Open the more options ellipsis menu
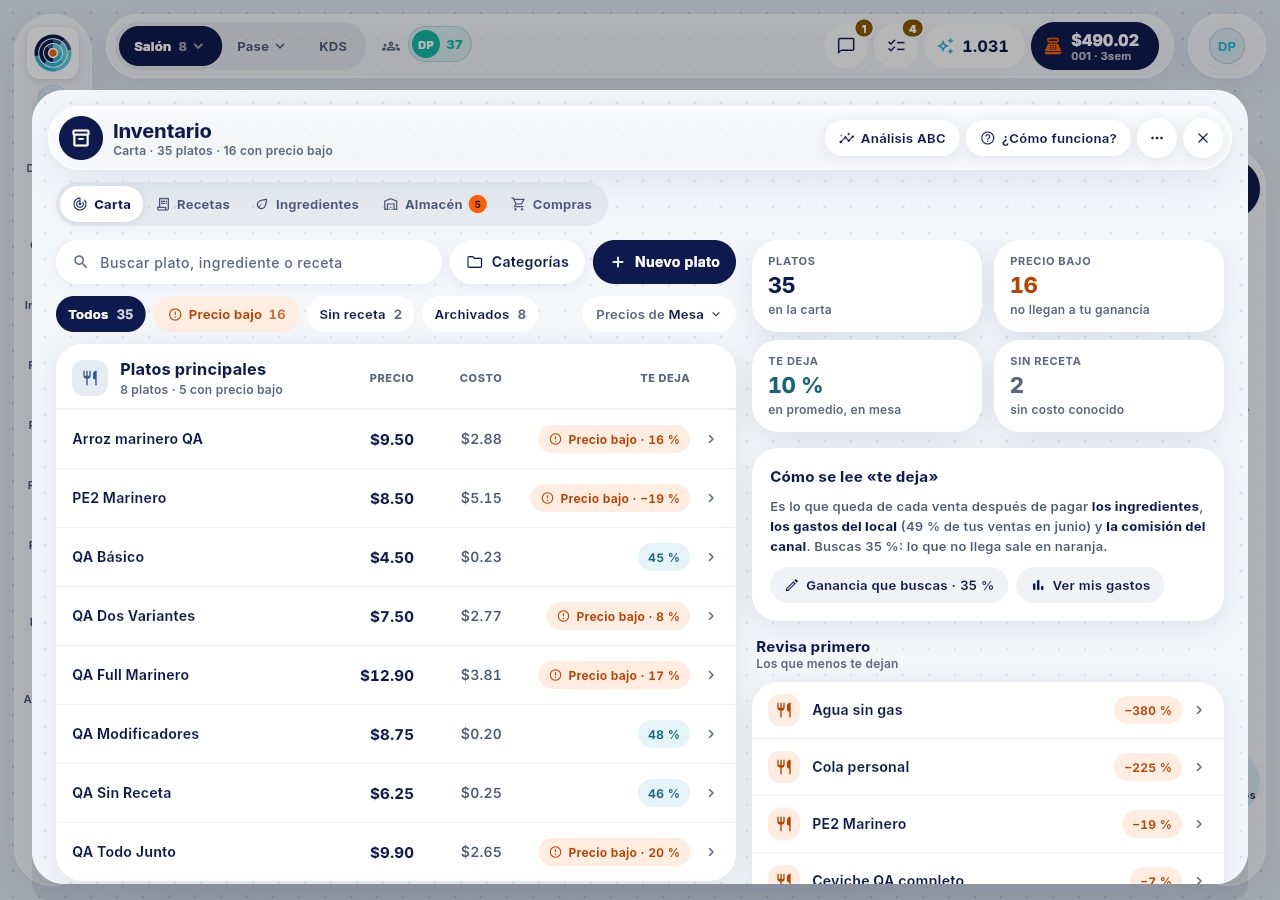 pos(1157,138)
